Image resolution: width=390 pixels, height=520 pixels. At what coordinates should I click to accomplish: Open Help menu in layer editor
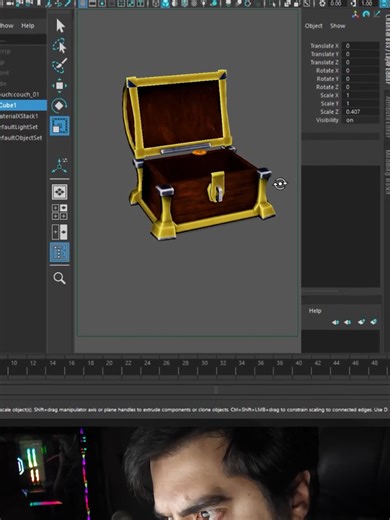(315, 311)
